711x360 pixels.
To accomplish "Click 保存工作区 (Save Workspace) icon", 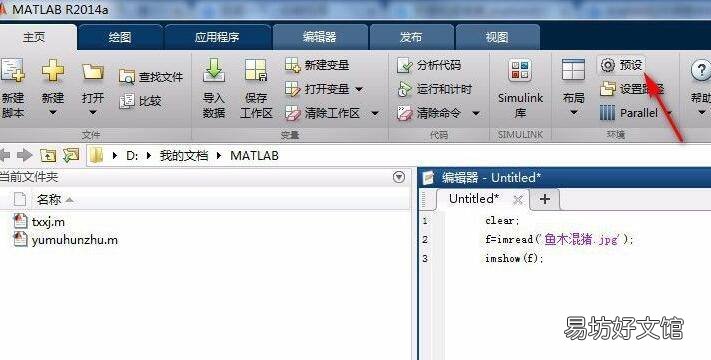I will pos(256,70).
